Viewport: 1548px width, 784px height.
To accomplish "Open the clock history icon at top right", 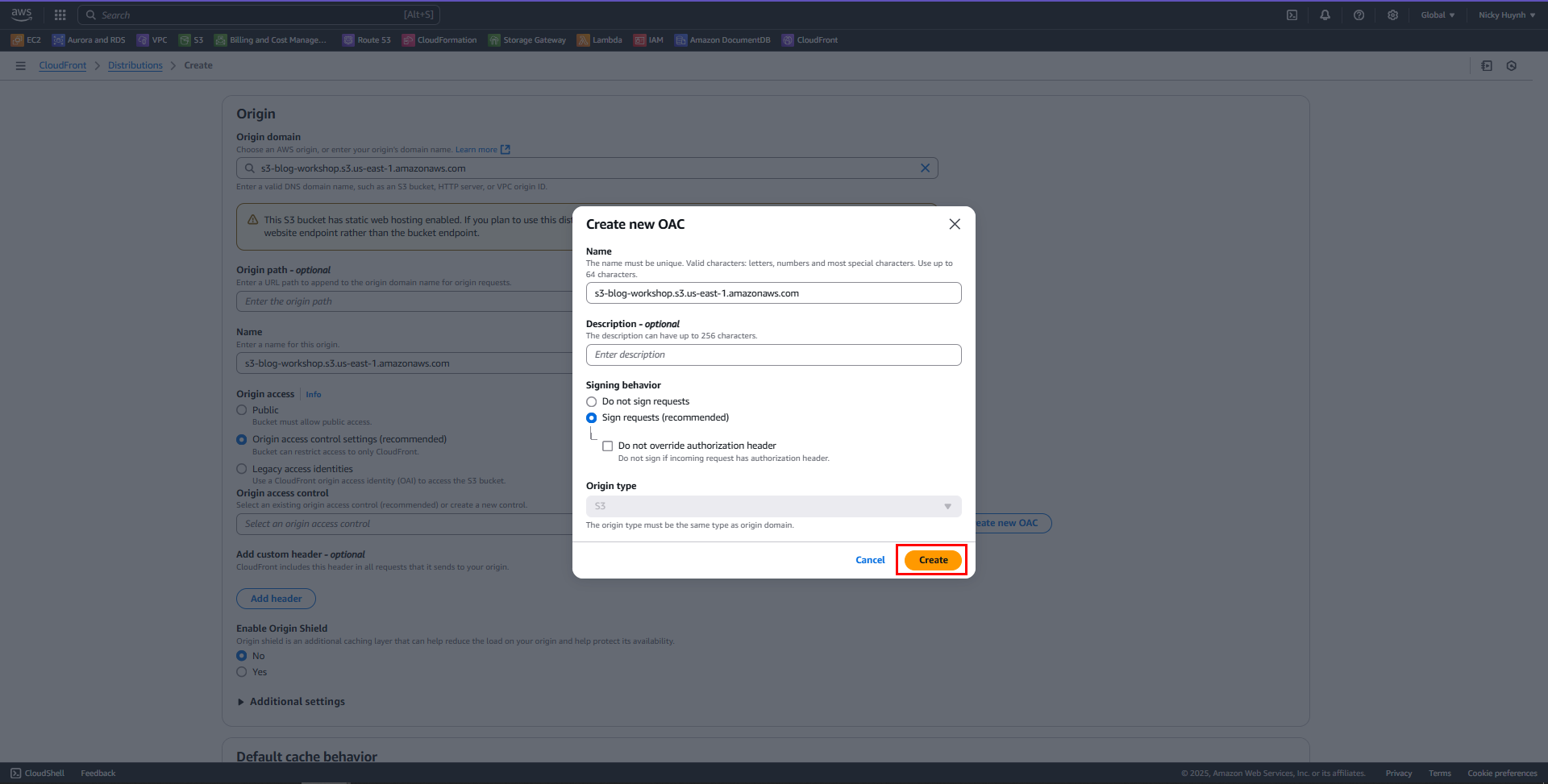I will pos(1511,65).
